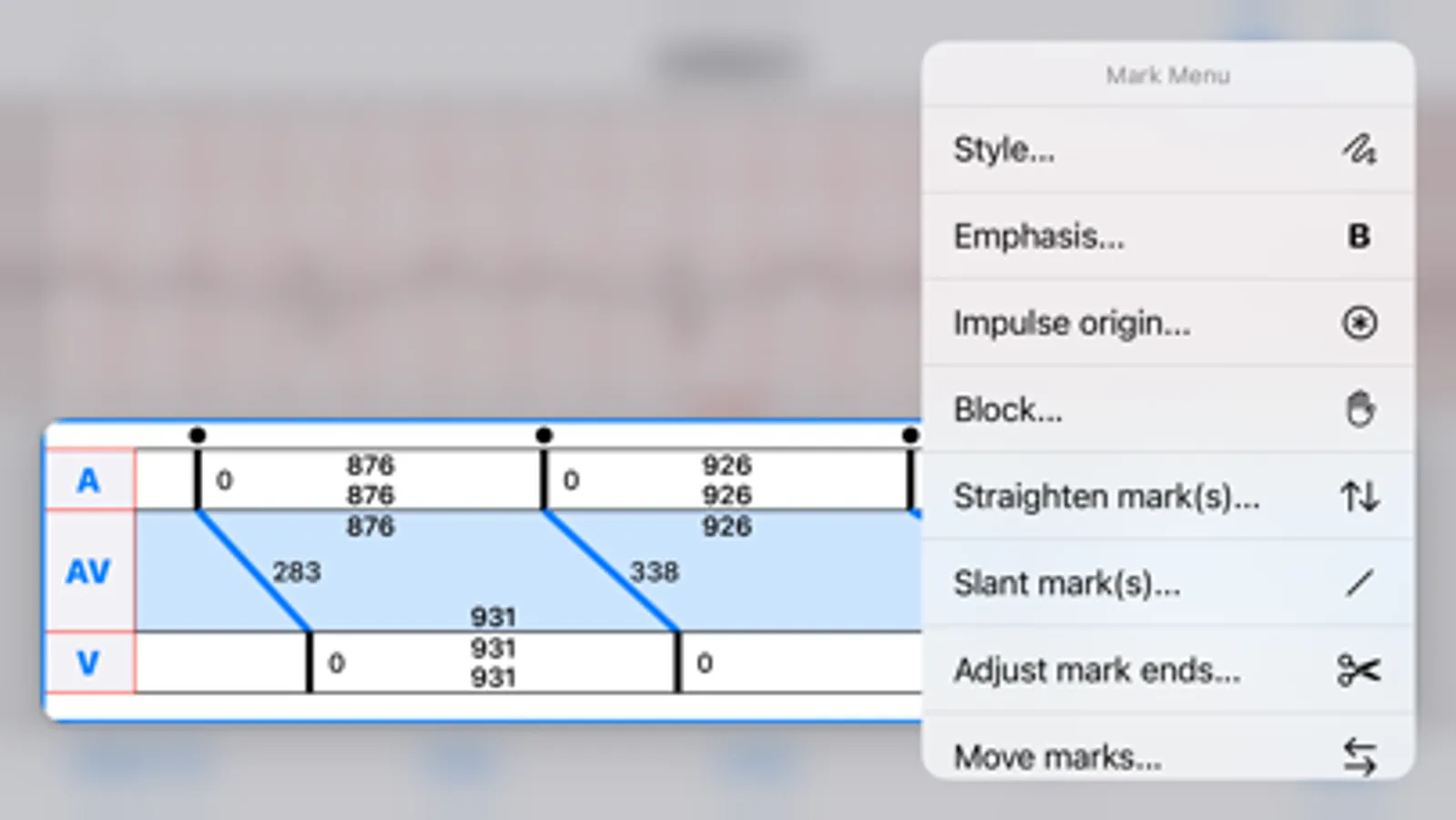Select the Impulse origin... menu option

pos(1072,323)
